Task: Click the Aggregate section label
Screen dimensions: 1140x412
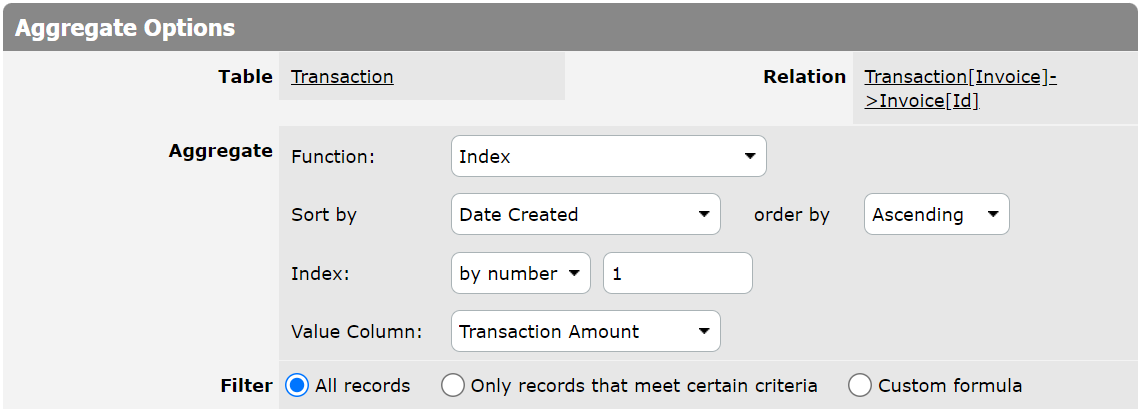Action: pos(220,151)
